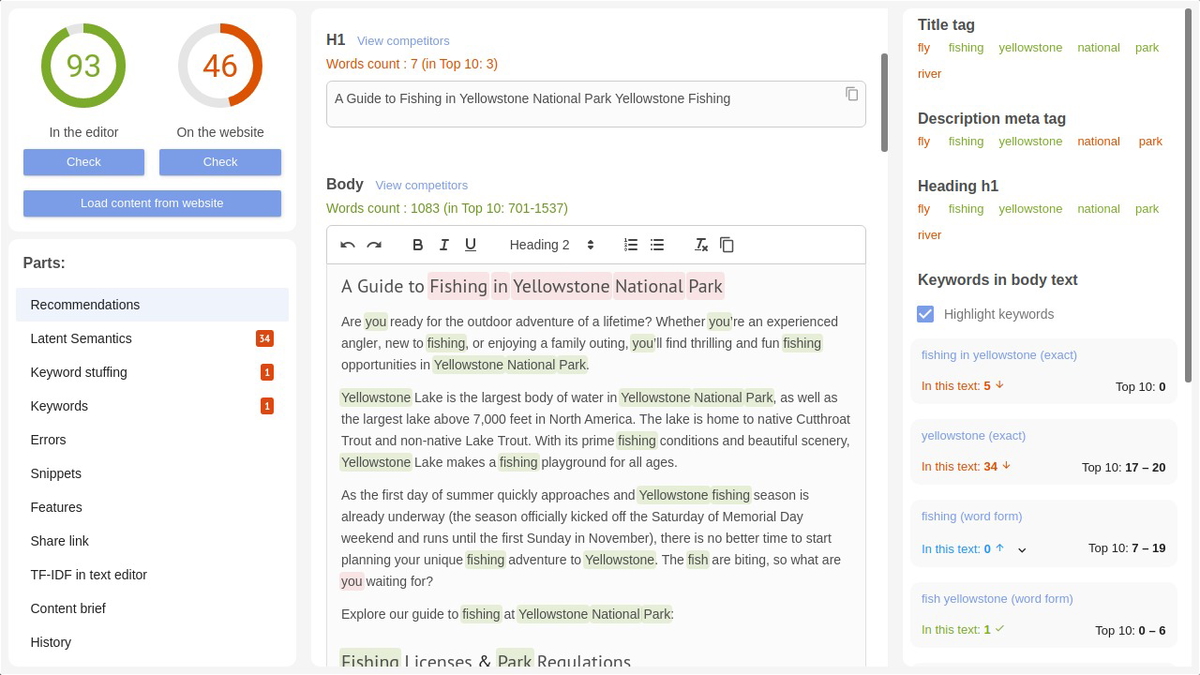The width and height of the screenshot is (1200, 675).
Task: Select the Undo icon in the editor toolbar
Action: pyautogui.click(x=347, y=244)
